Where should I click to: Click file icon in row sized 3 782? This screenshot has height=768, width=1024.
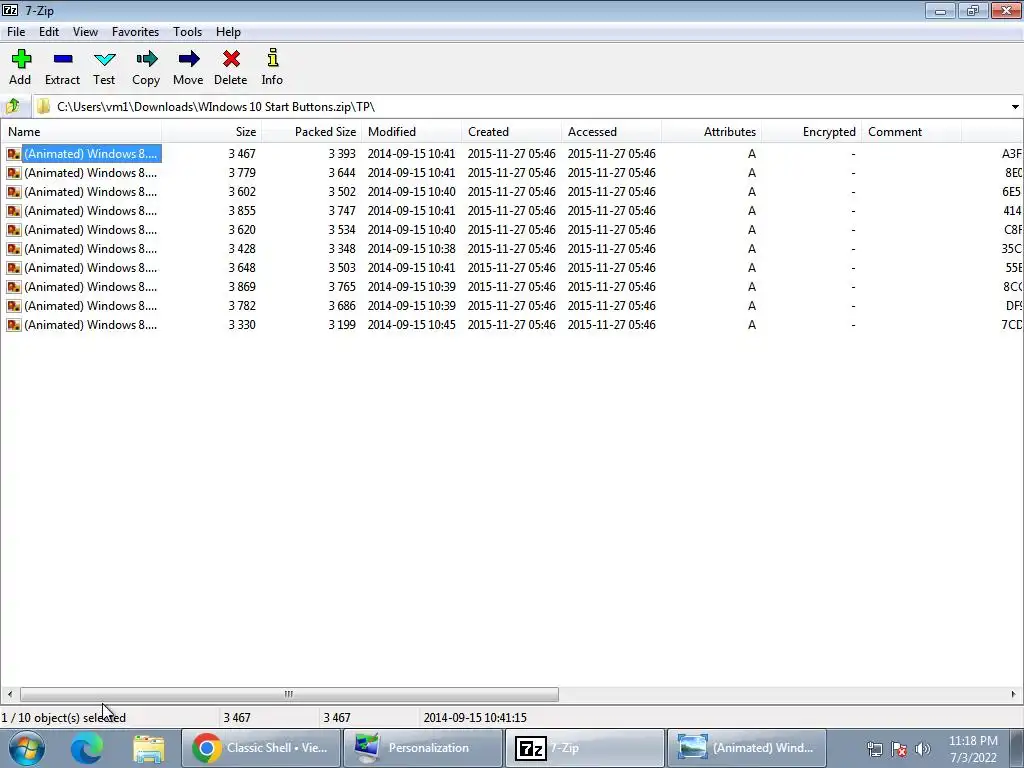tap(14, 306)
